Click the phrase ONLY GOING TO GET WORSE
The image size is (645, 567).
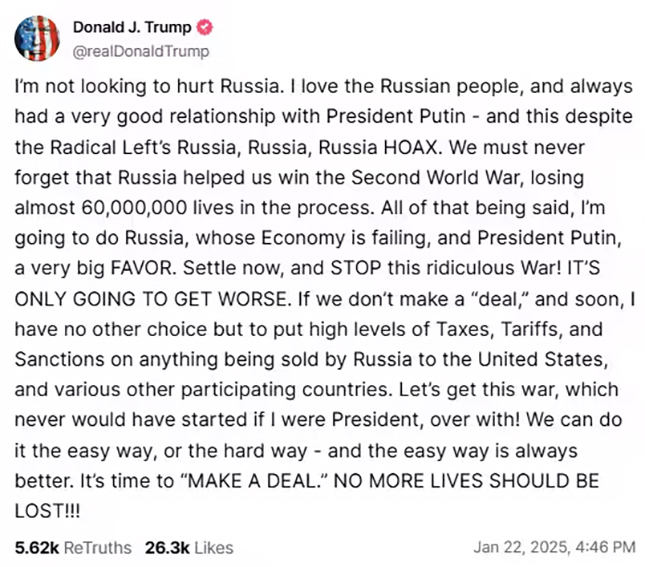click(151, 299)
